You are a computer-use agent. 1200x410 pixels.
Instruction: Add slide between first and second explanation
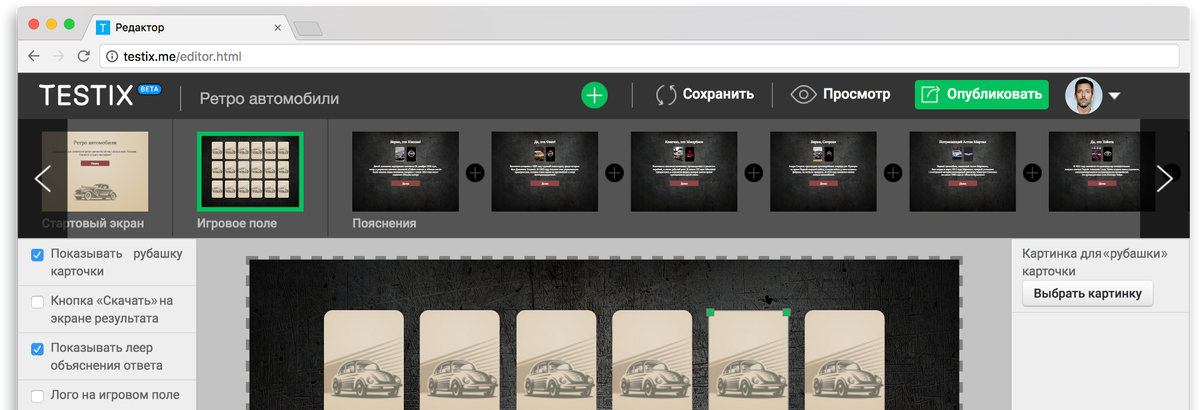475,172
